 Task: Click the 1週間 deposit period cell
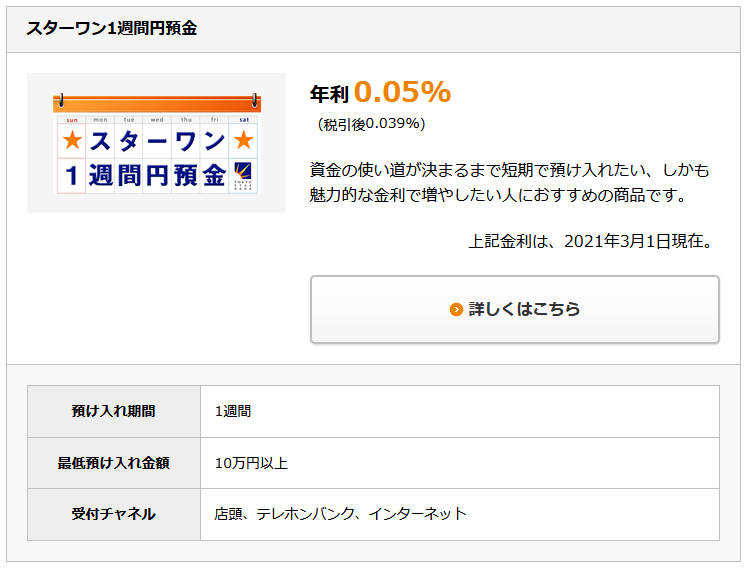(233, 411)
